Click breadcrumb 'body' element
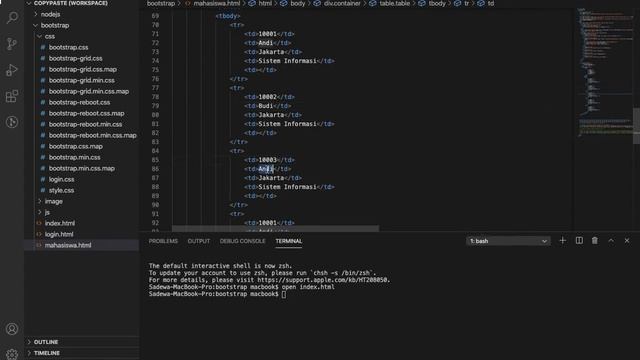The width and height of the screenshot is (640, 360). 298,3
